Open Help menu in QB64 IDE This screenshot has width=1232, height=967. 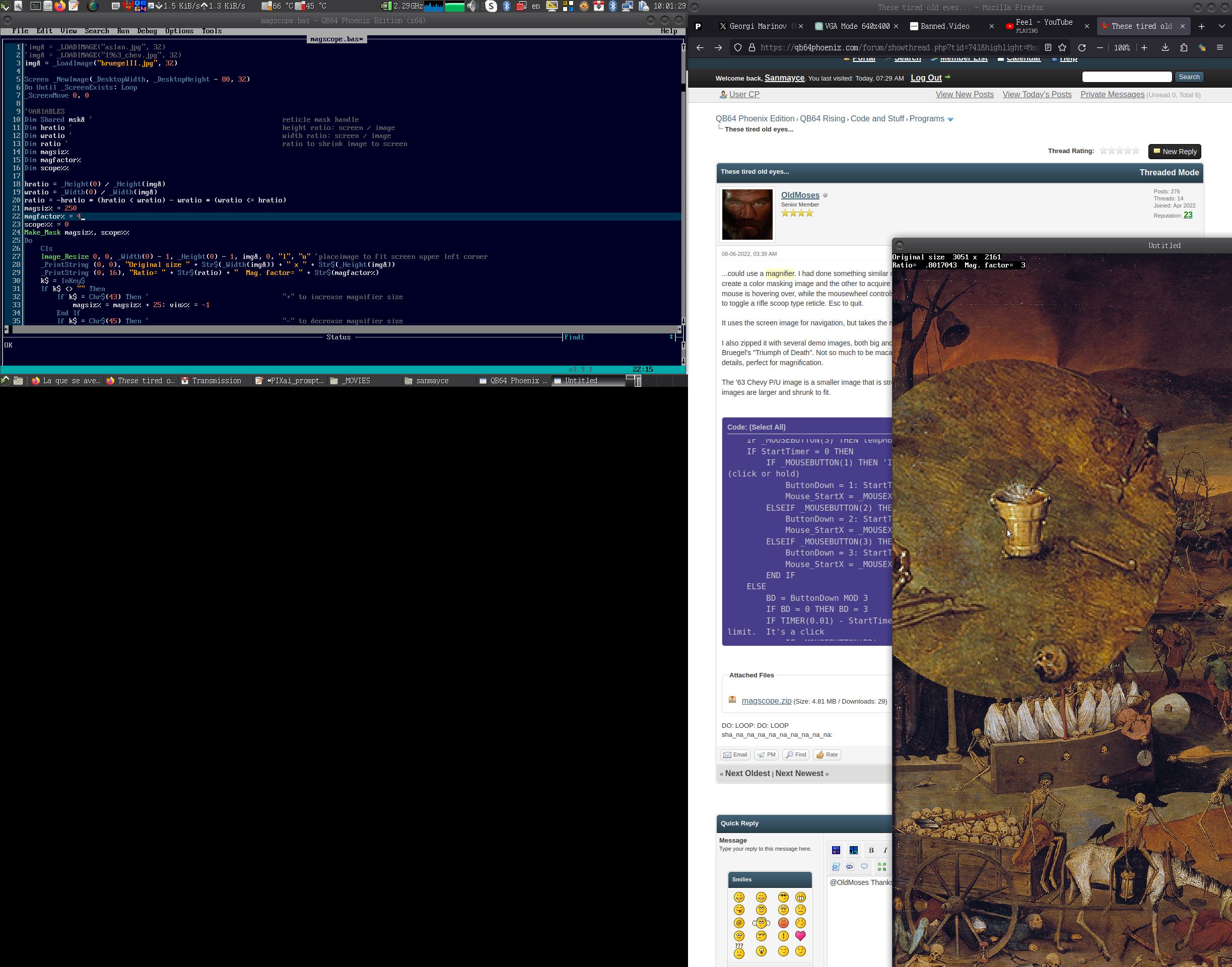669,31
